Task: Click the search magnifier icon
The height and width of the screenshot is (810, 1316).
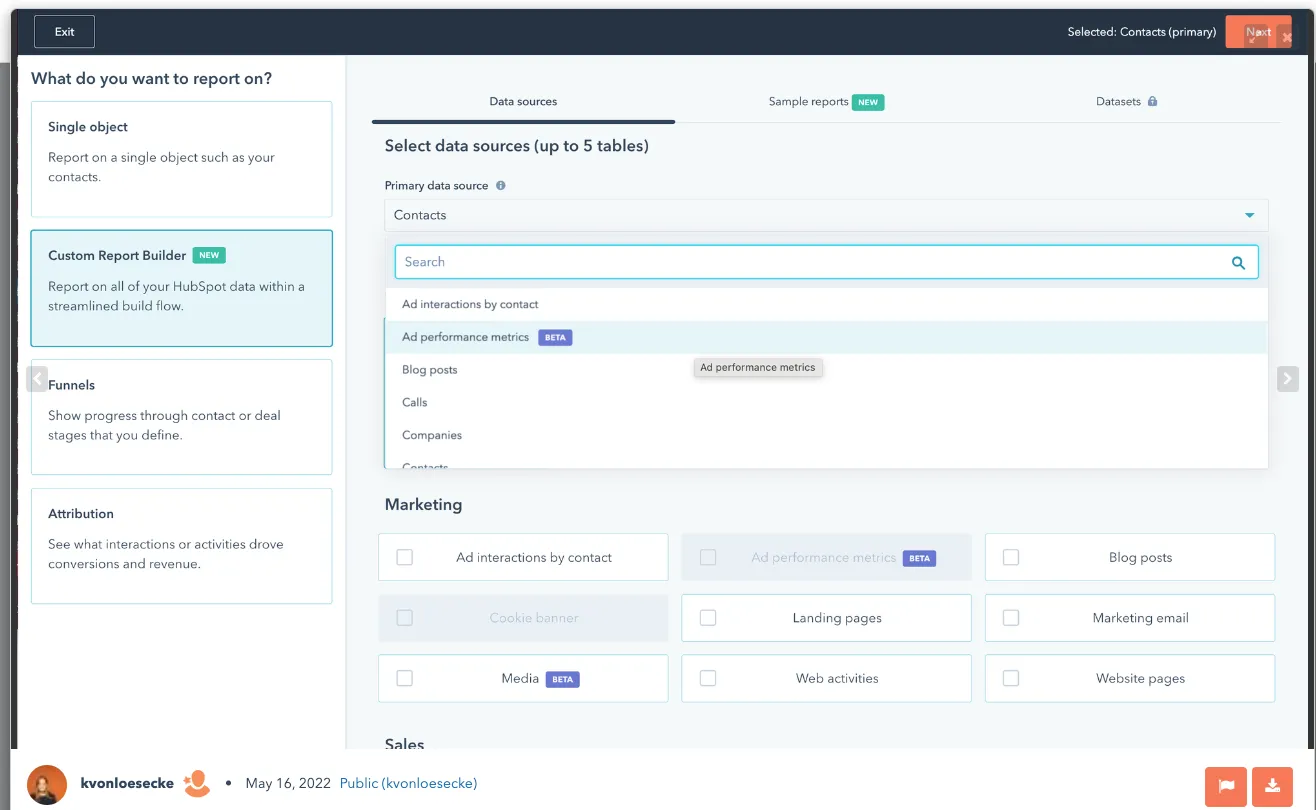Action: 1239,261
